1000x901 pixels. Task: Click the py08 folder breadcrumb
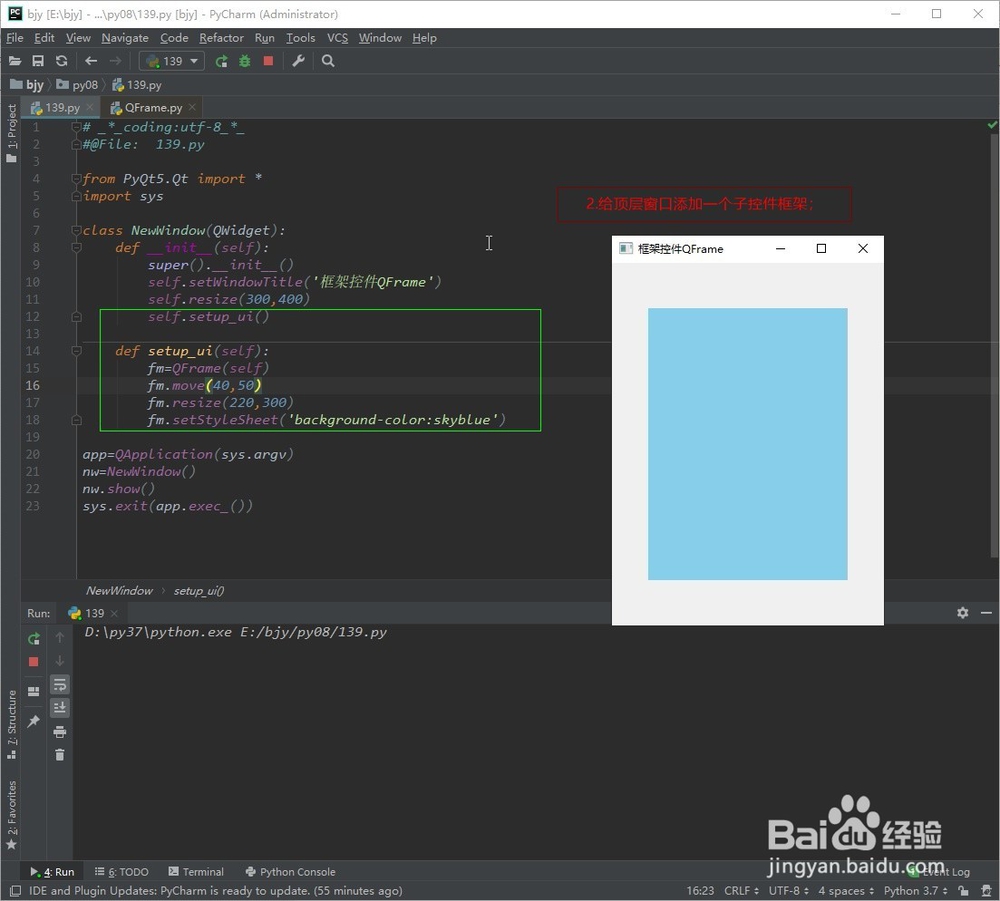click(x=78, y=85)
